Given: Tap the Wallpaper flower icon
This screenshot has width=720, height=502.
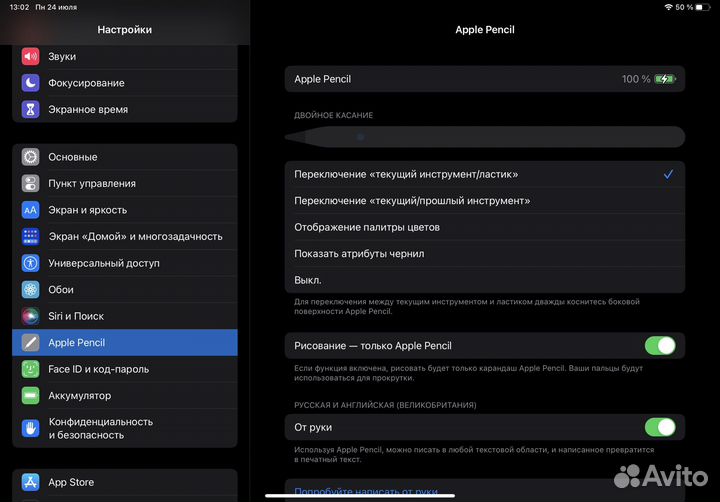Looking at the screenshot, I should tap(31, 290).
